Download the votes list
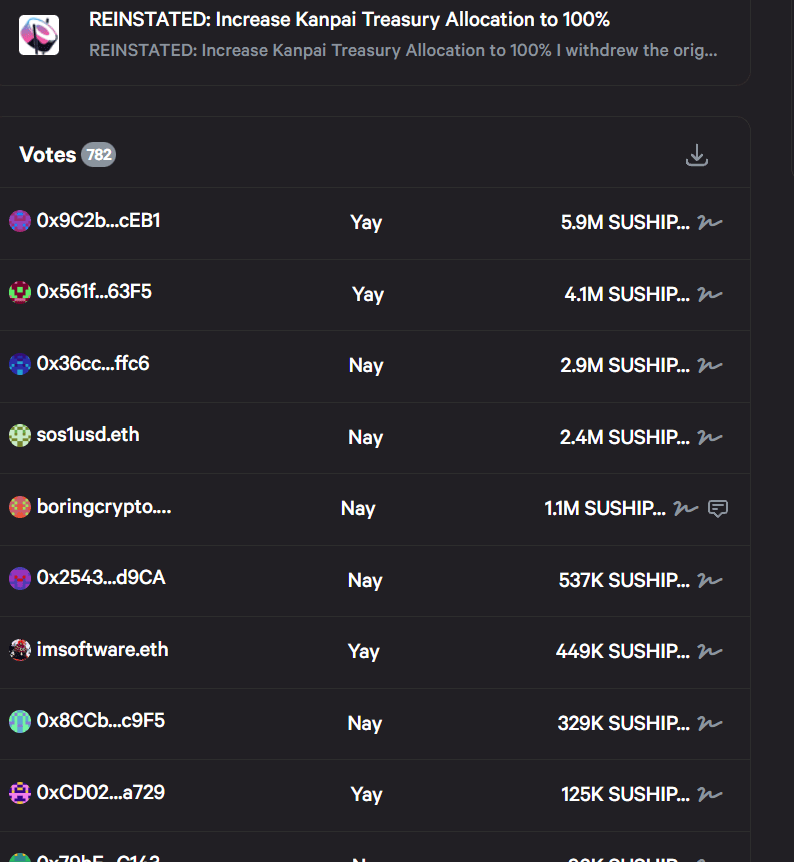 click(697, 155)
